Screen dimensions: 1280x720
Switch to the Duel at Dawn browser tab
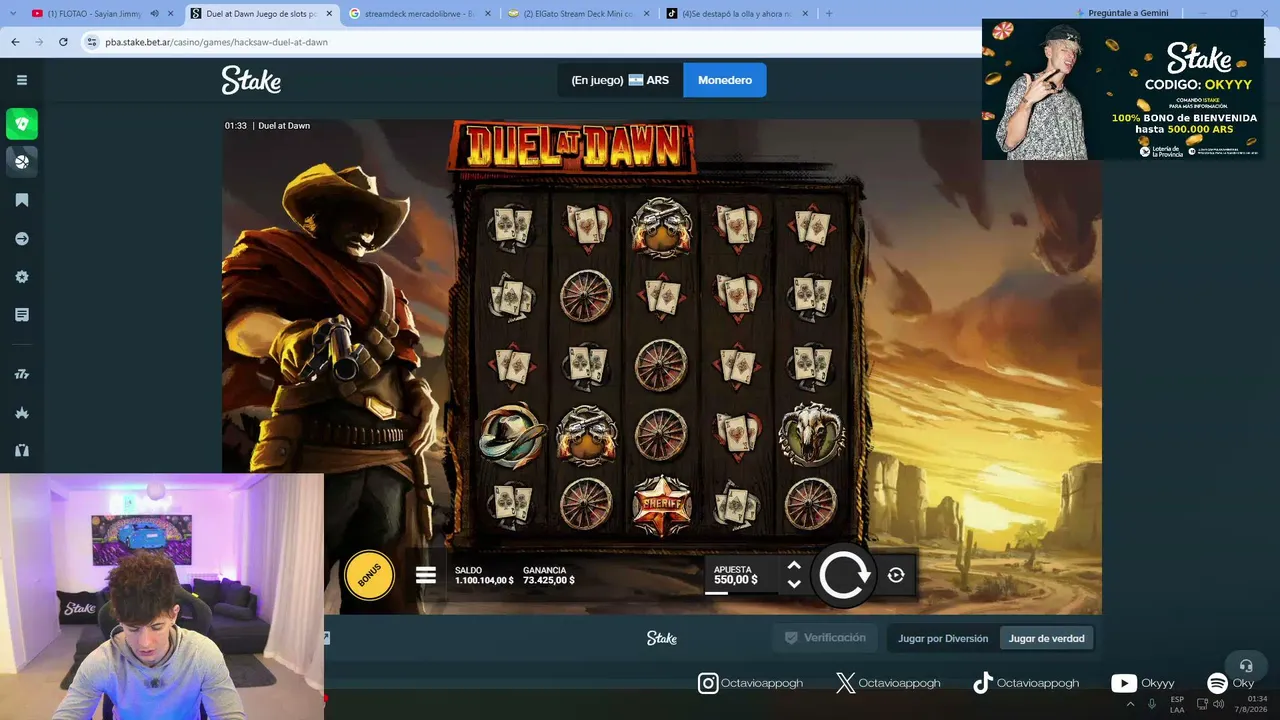(x=261, y=14)
